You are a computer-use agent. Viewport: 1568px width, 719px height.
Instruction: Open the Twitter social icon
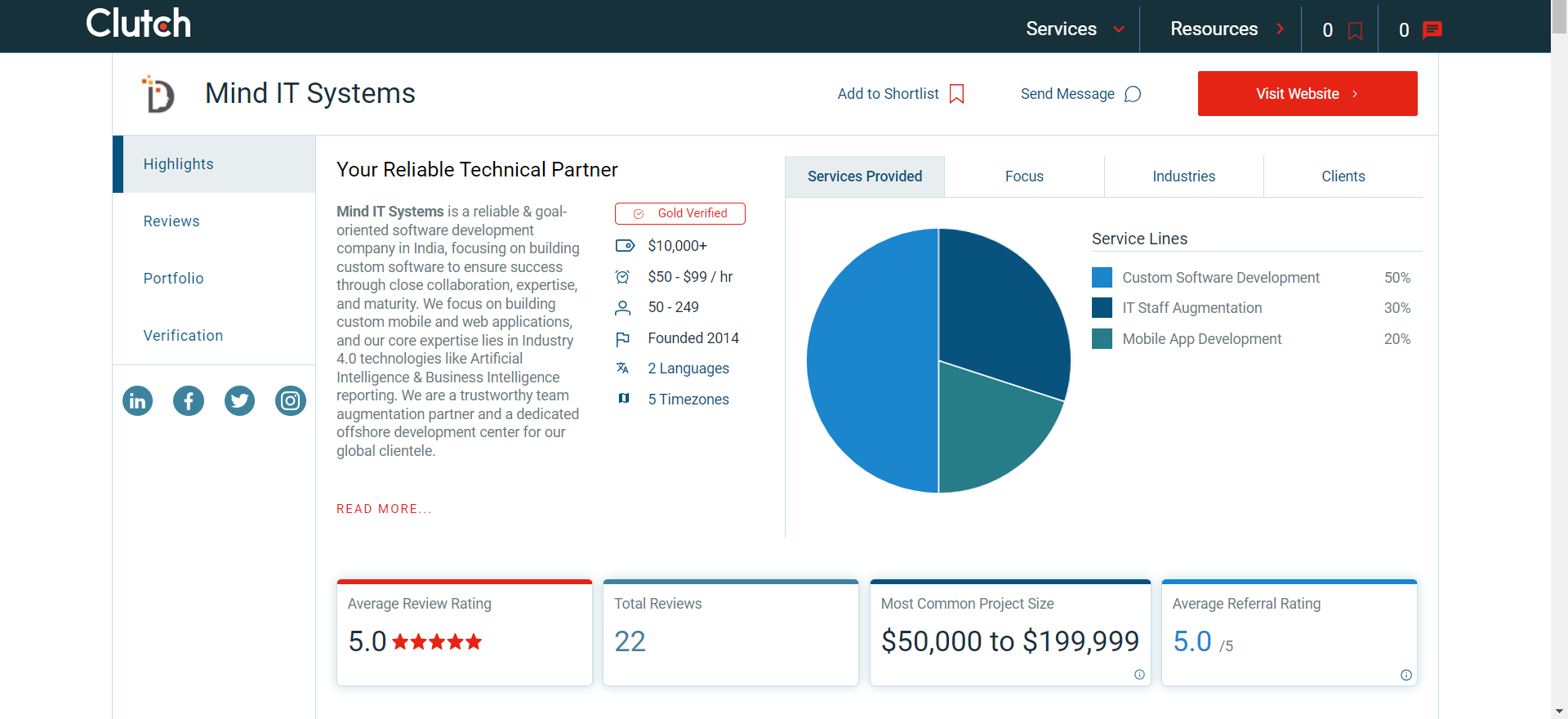[239, 401]
